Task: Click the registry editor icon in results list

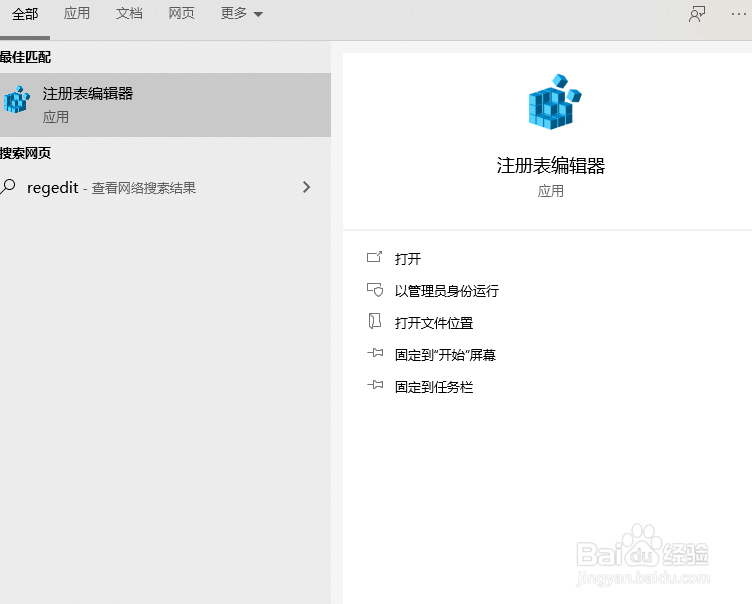Action: (x=16, y=99)
